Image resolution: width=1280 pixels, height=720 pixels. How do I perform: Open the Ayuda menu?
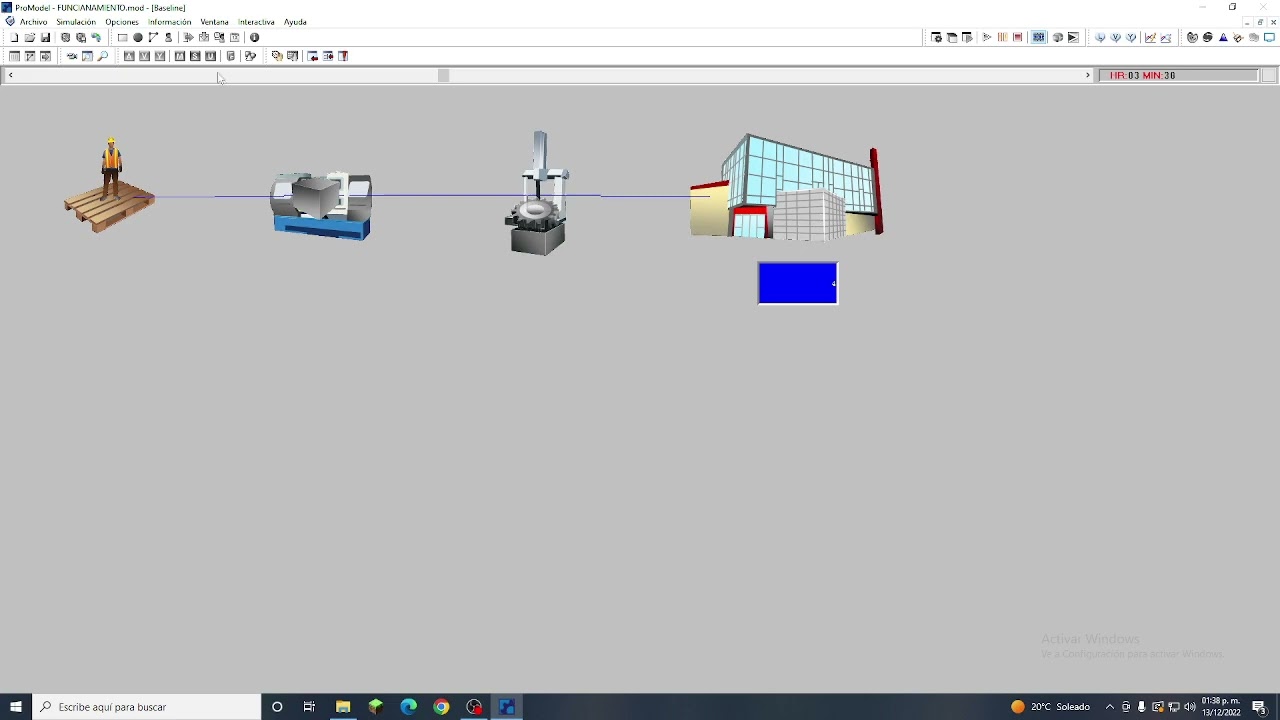click(295, 22)
